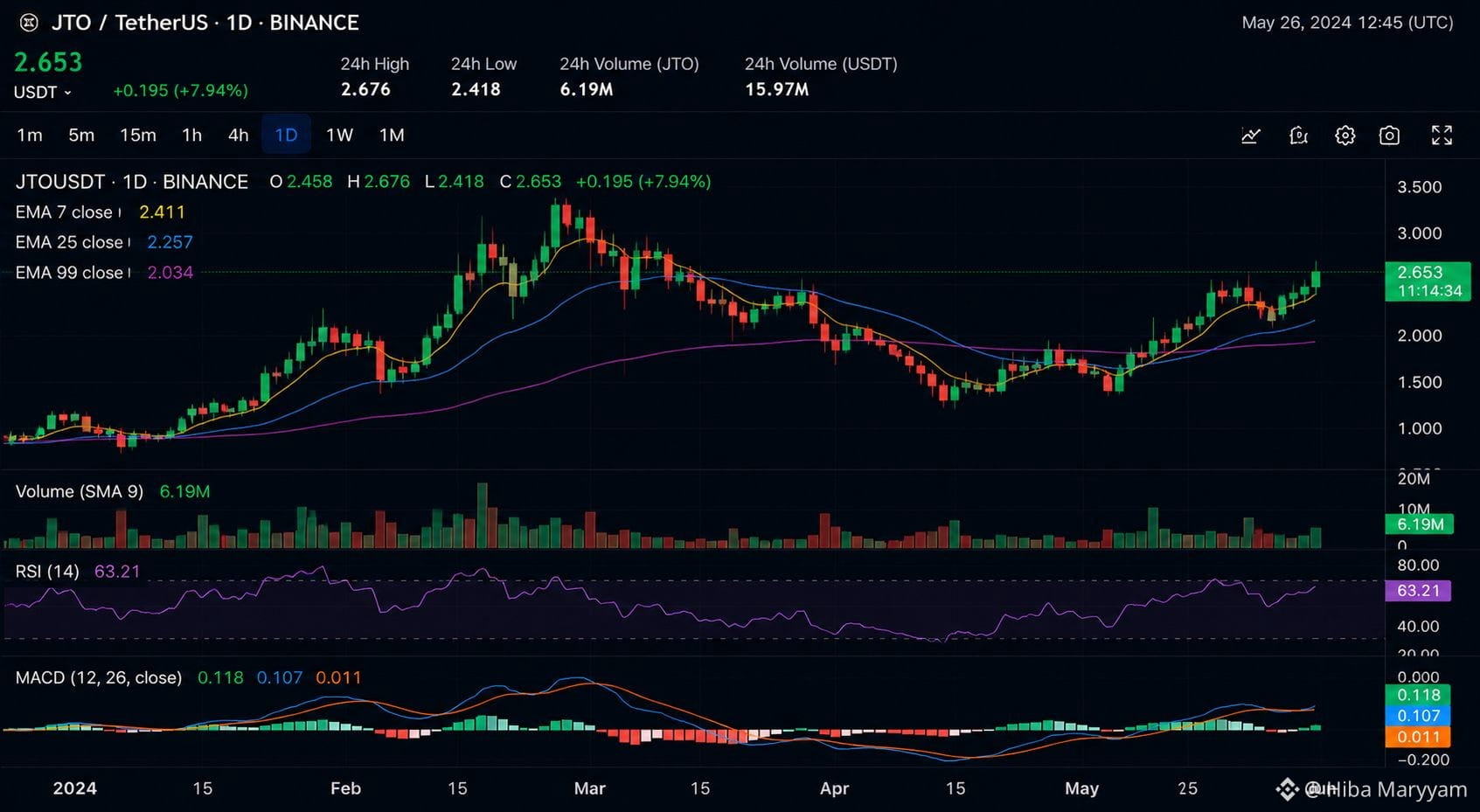Click the Apr label on time axis

834,788
